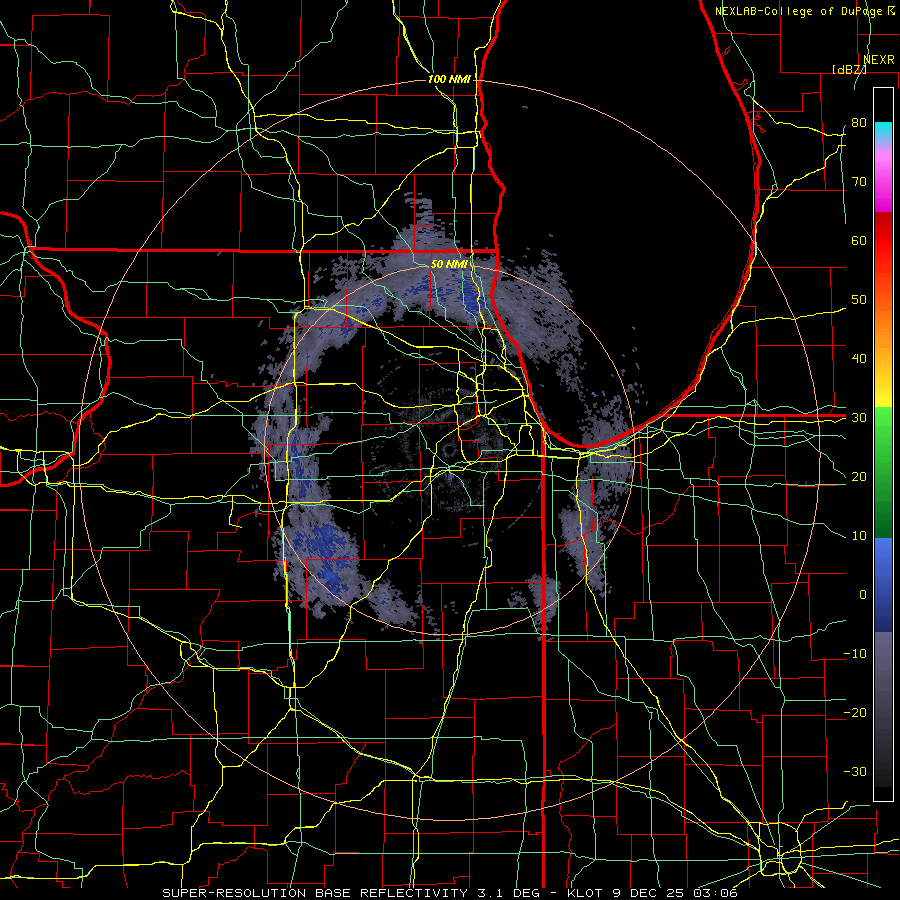The width and height of the screenshot is (900, 900).
Task: Click the "NEXR" label above the scale
Action: click(x=878, y=60)
